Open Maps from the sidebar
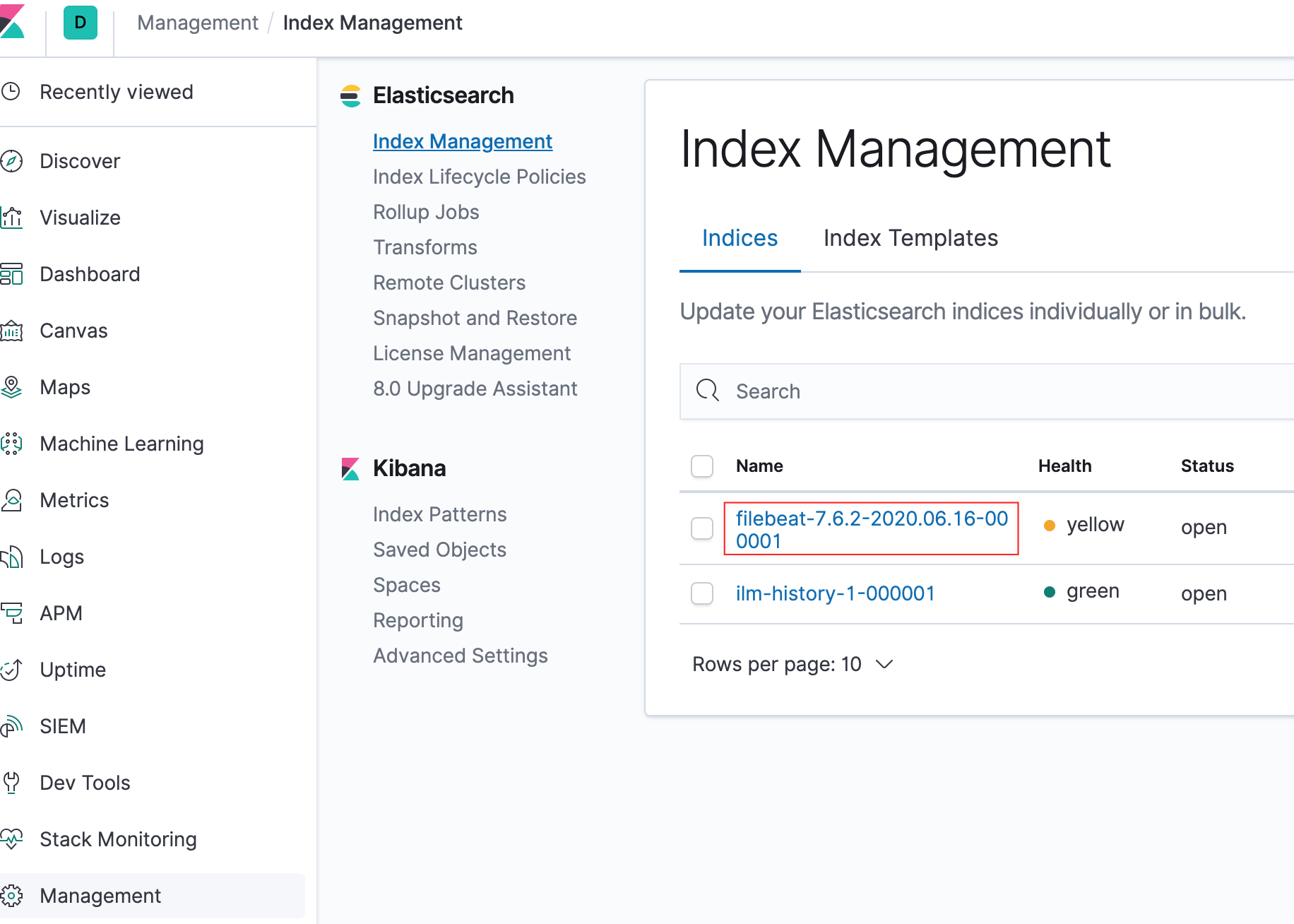 coord(65,387)
